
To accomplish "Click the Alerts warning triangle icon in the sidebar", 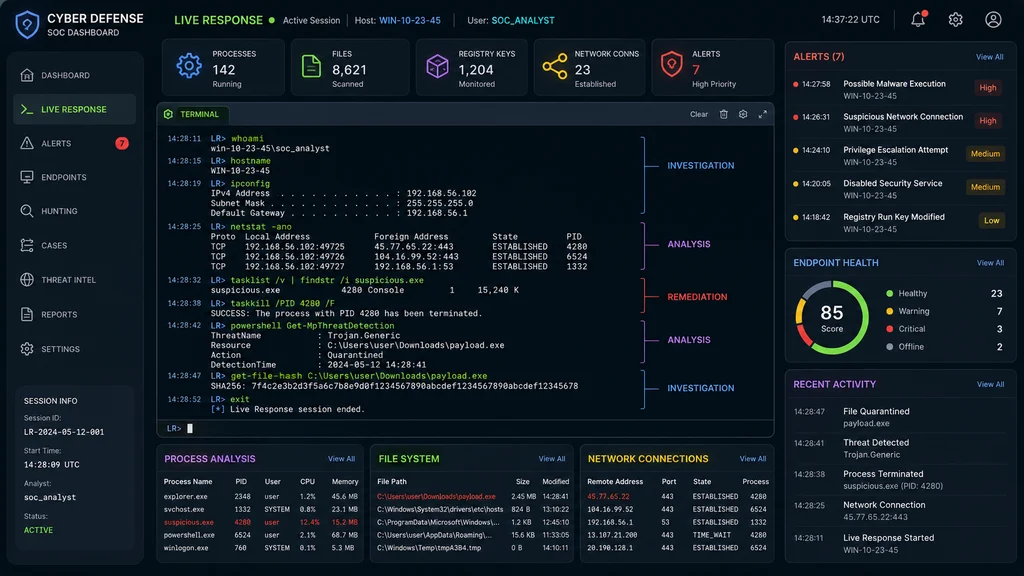I will pos(27,143).
